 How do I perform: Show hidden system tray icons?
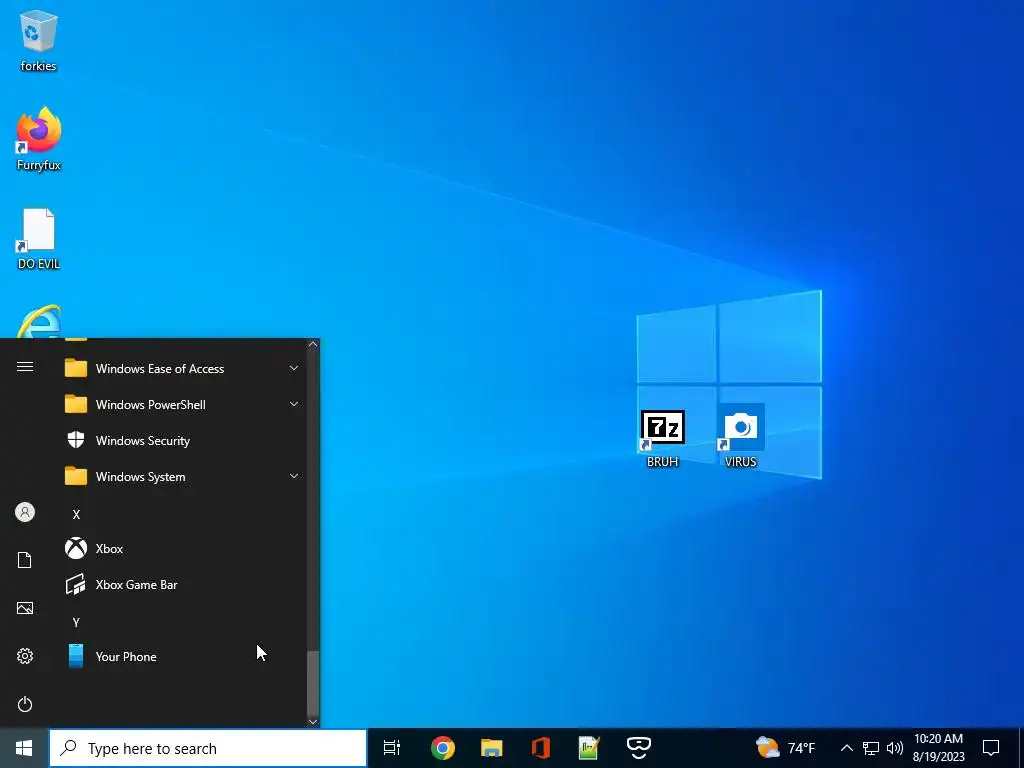coord(846,748)
